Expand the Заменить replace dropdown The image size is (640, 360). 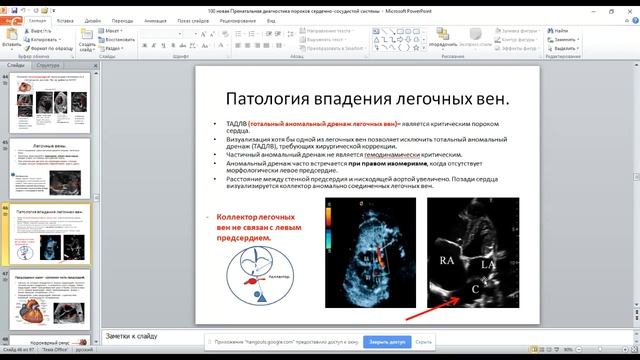tap(578, 40)
